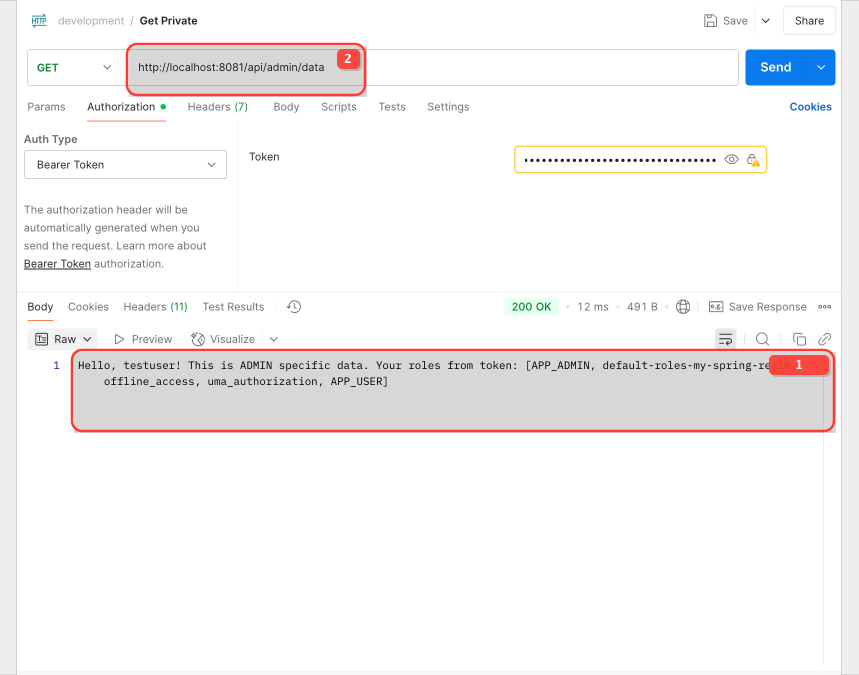
Task: Expand the Visualize view dropdown arrow
Action: (x=273, y=338)
